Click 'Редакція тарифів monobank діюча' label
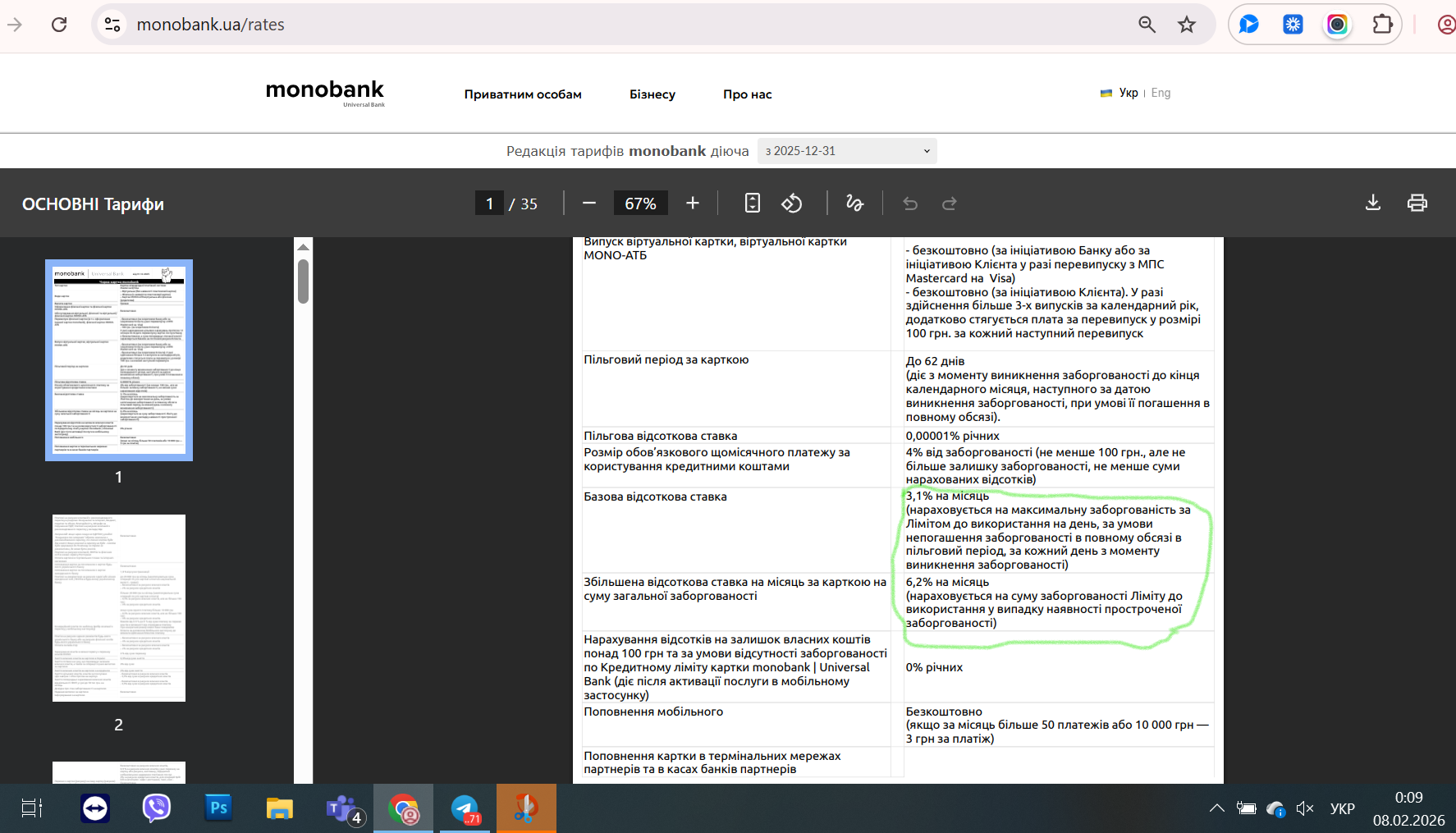The image size is (1456, 833). 628,151
